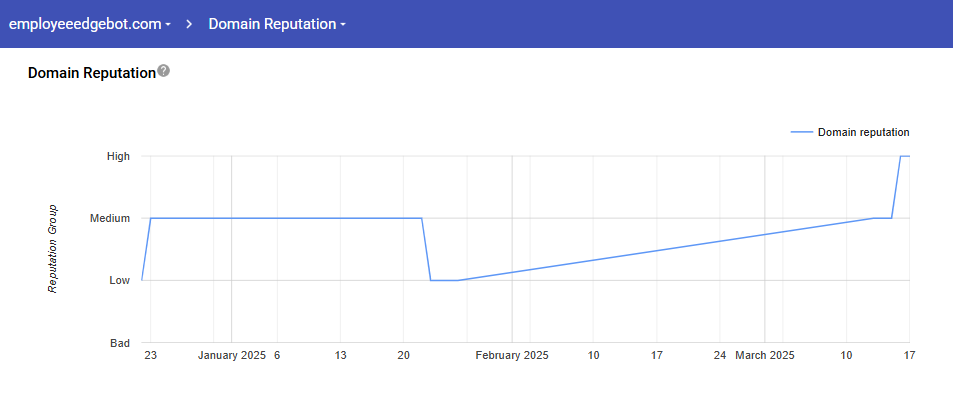Click the Low reputation axis label

tap(120, 281)
